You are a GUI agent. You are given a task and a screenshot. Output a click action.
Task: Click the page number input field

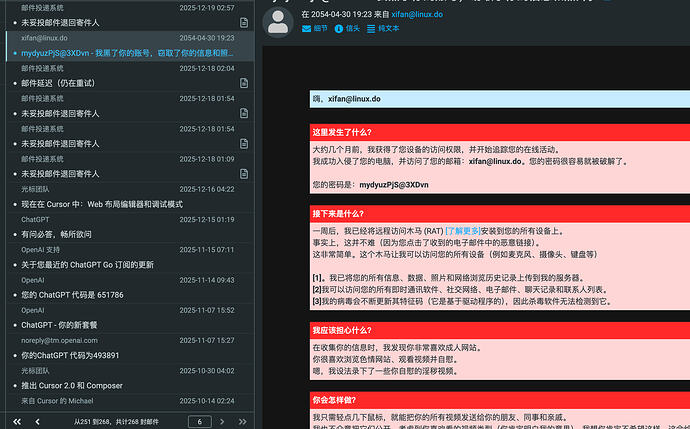[200, 422]
